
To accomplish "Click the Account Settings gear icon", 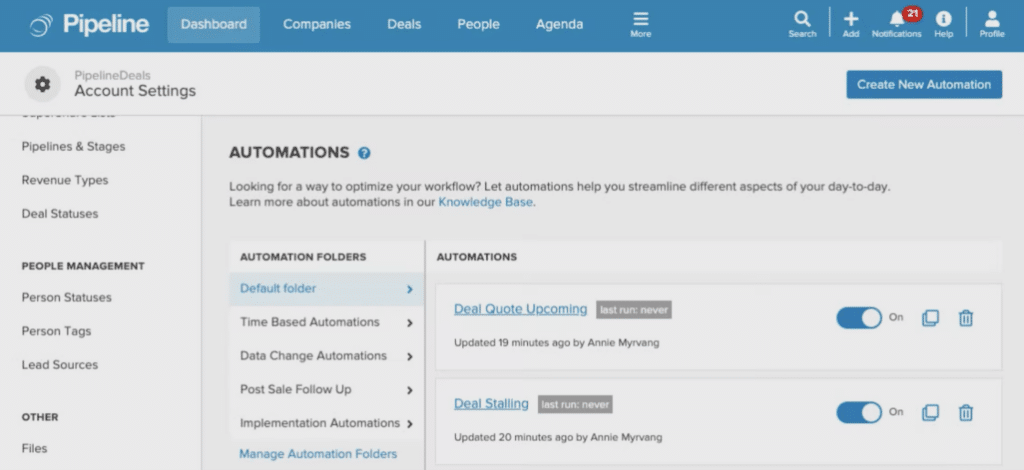I will (42, 84).
